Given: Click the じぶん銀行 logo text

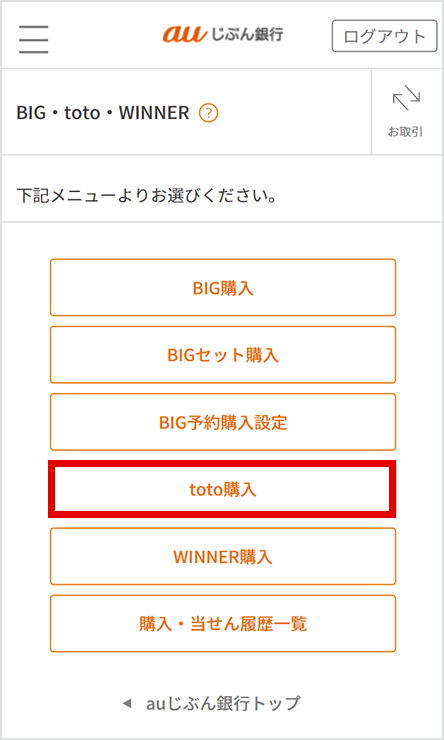Looking at the screenshot, I should click(x=246, y=35).
